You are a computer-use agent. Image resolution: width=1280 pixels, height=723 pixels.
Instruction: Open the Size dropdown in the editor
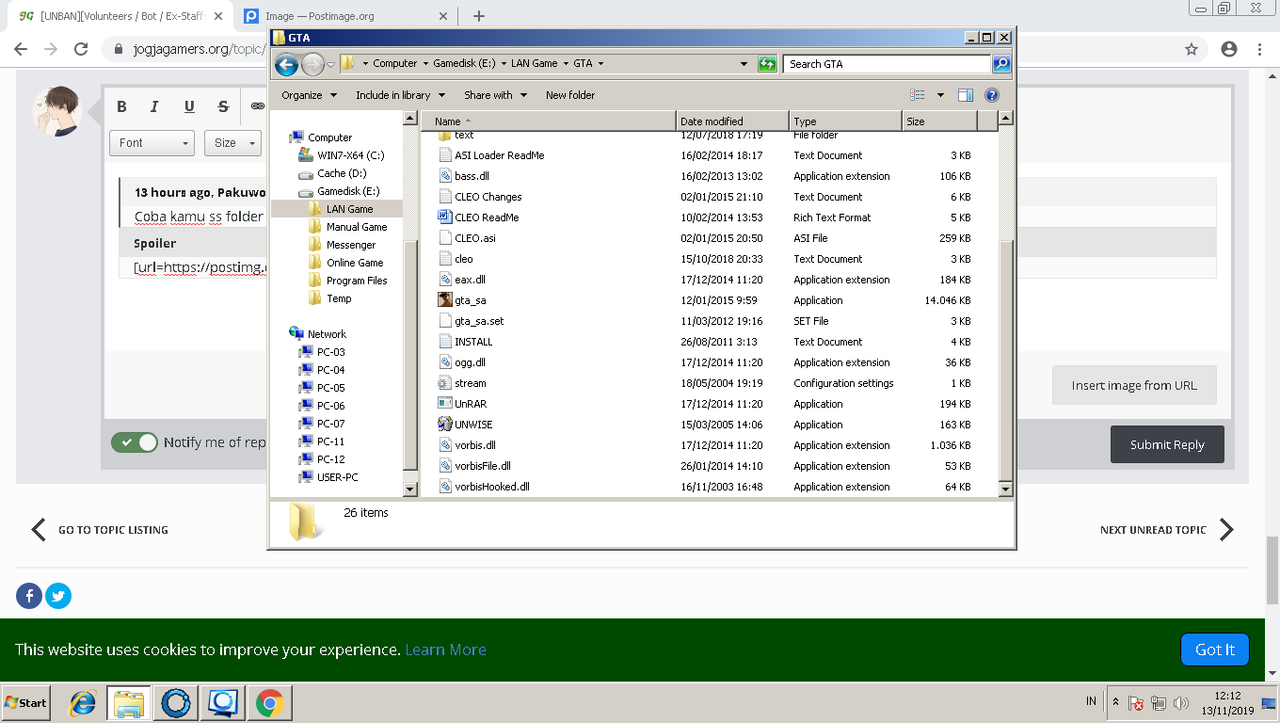(232, 143)
